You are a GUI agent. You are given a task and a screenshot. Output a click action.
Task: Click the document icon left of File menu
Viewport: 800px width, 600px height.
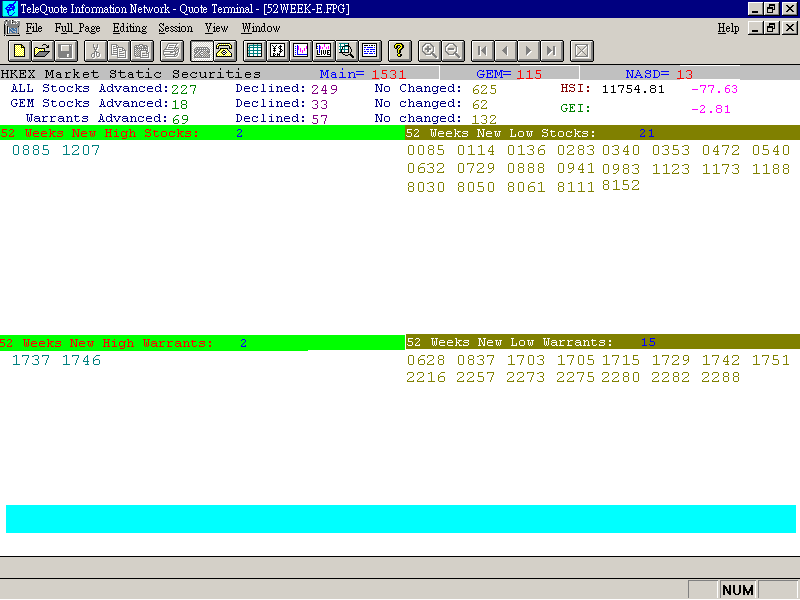[12, 28]
